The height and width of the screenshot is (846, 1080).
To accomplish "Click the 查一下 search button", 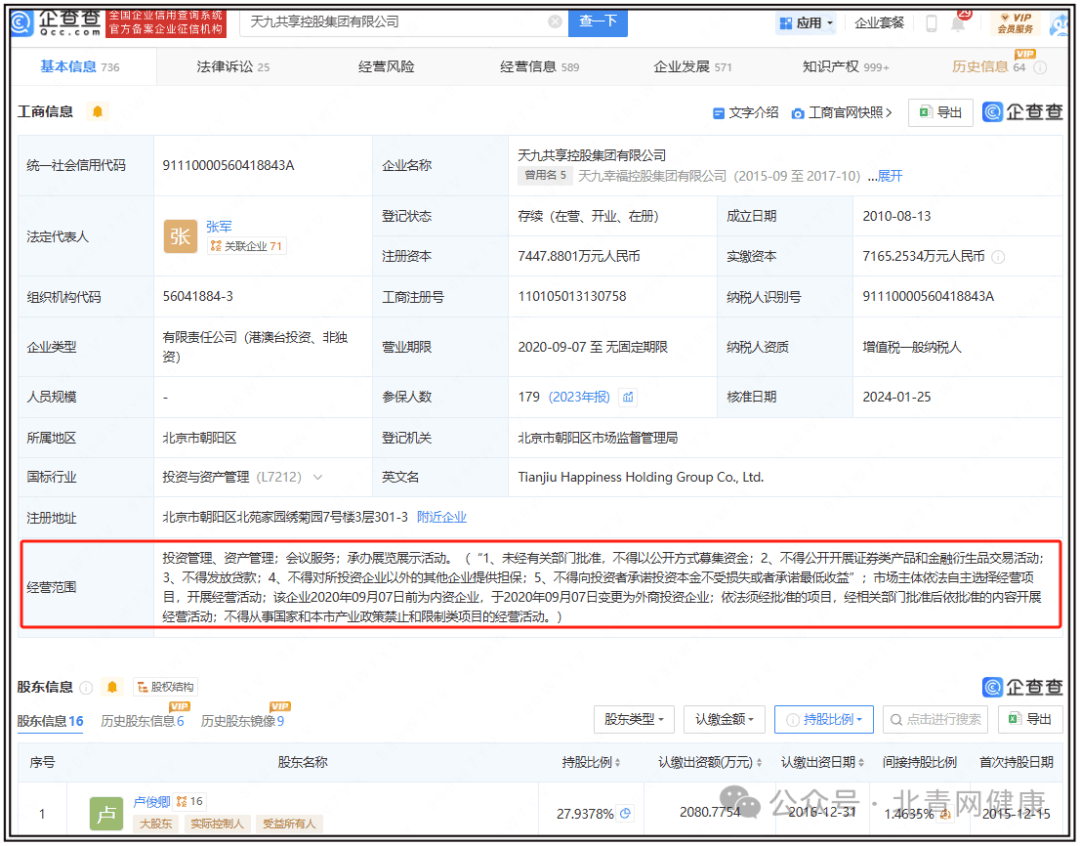I will (597, 22).
